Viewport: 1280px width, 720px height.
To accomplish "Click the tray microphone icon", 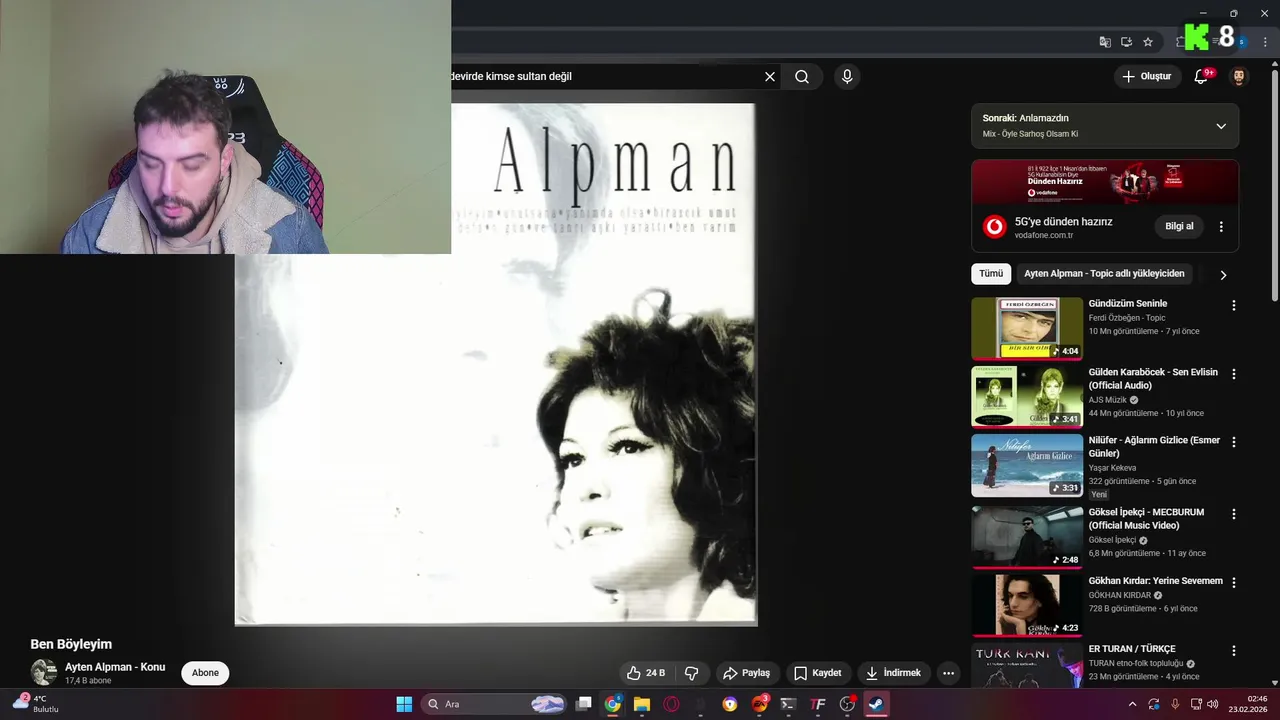I will (x=1175, y=704).
